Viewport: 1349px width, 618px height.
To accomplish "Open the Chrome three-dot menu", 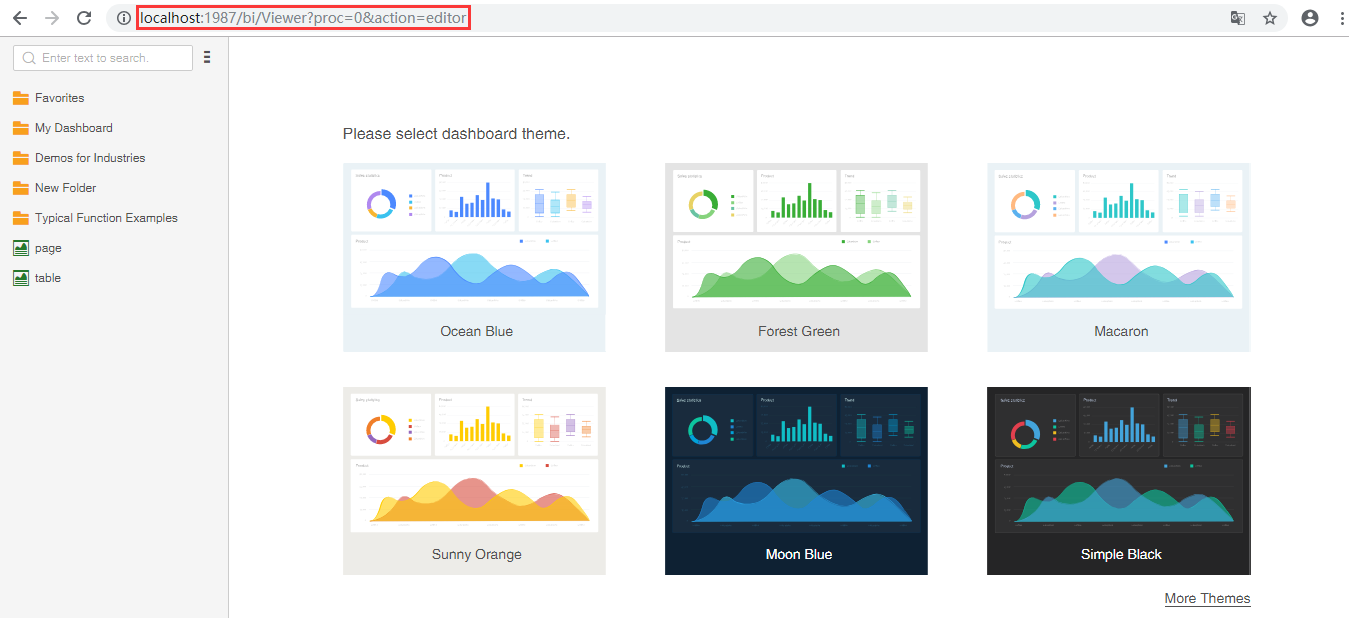I will (x=1341, y=18).
